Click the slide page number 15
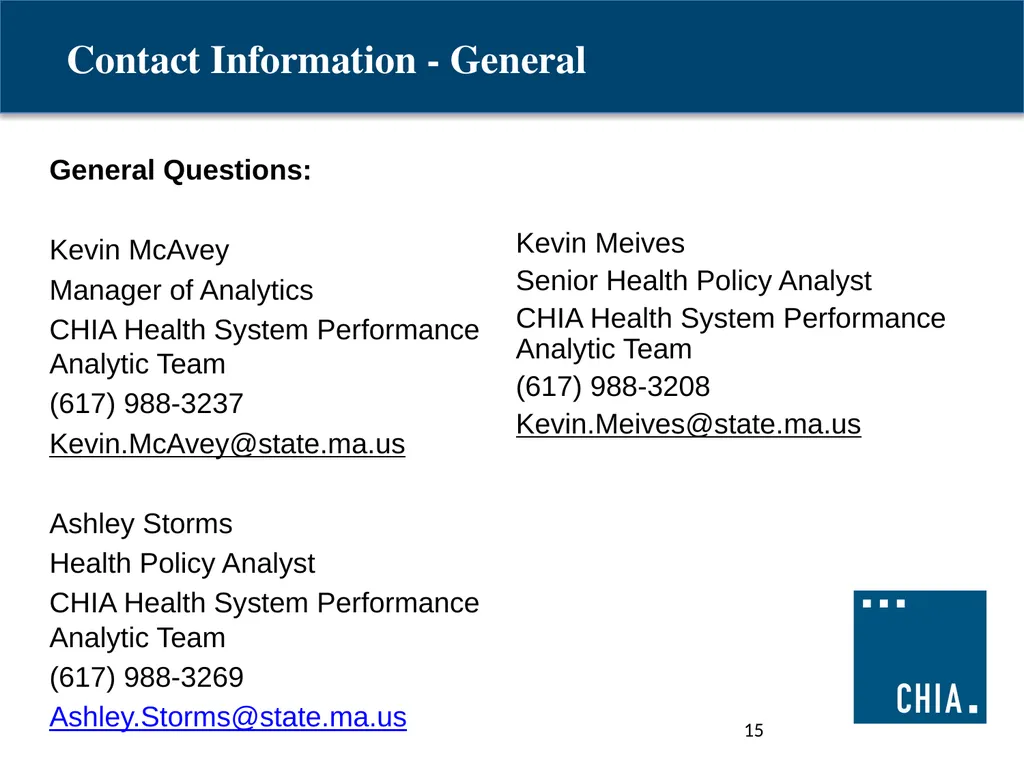Screen dimensions: 1024x768 coord(754,730)
